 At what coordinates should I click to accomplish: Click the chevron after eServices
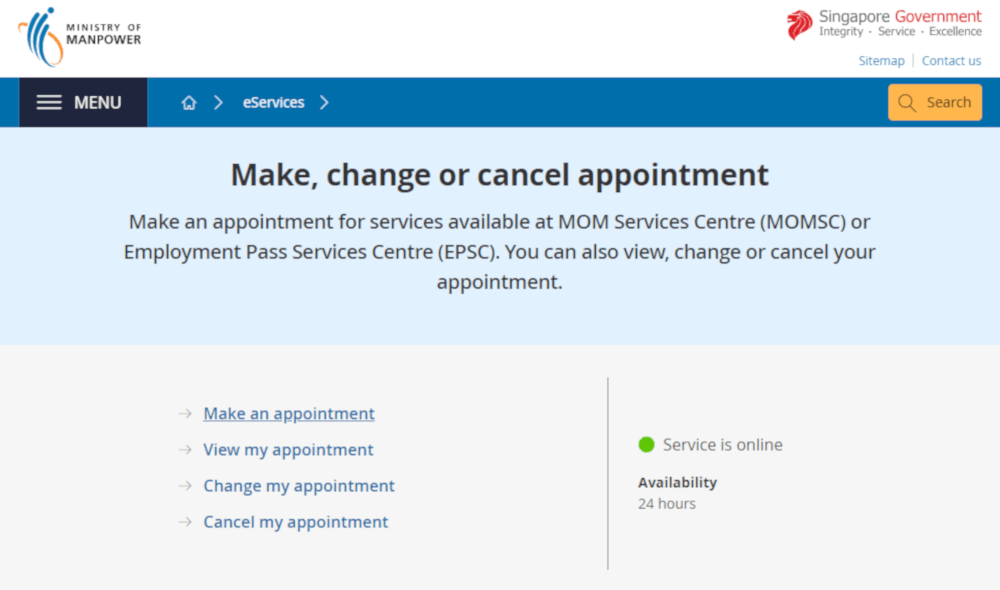[x=324, y=103]
